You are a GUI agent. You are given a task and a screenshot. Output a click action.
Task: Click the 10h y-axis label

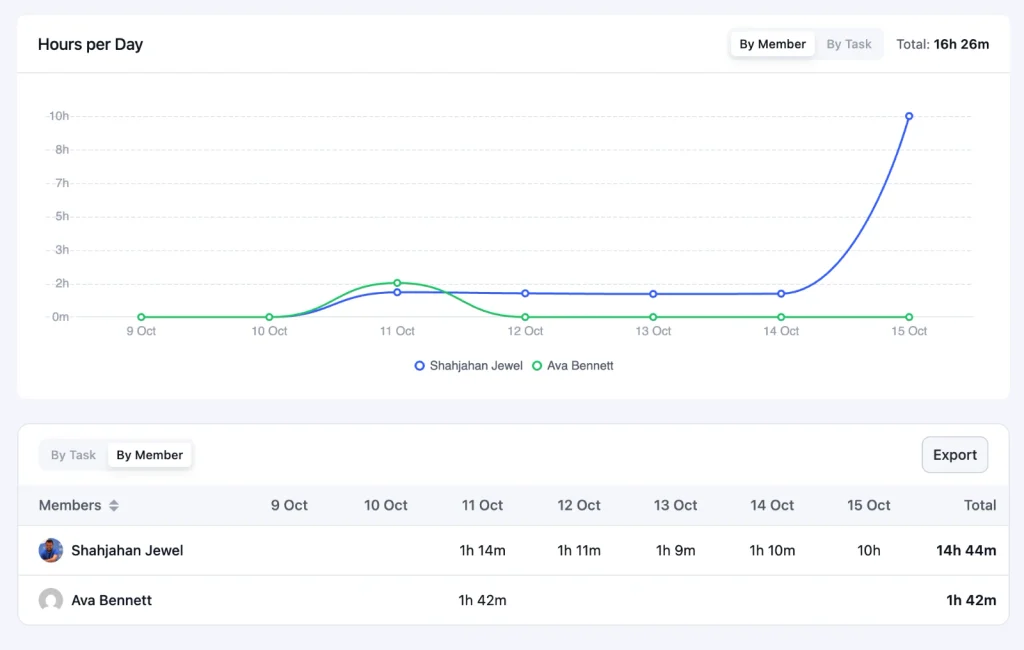click(59, 116)
